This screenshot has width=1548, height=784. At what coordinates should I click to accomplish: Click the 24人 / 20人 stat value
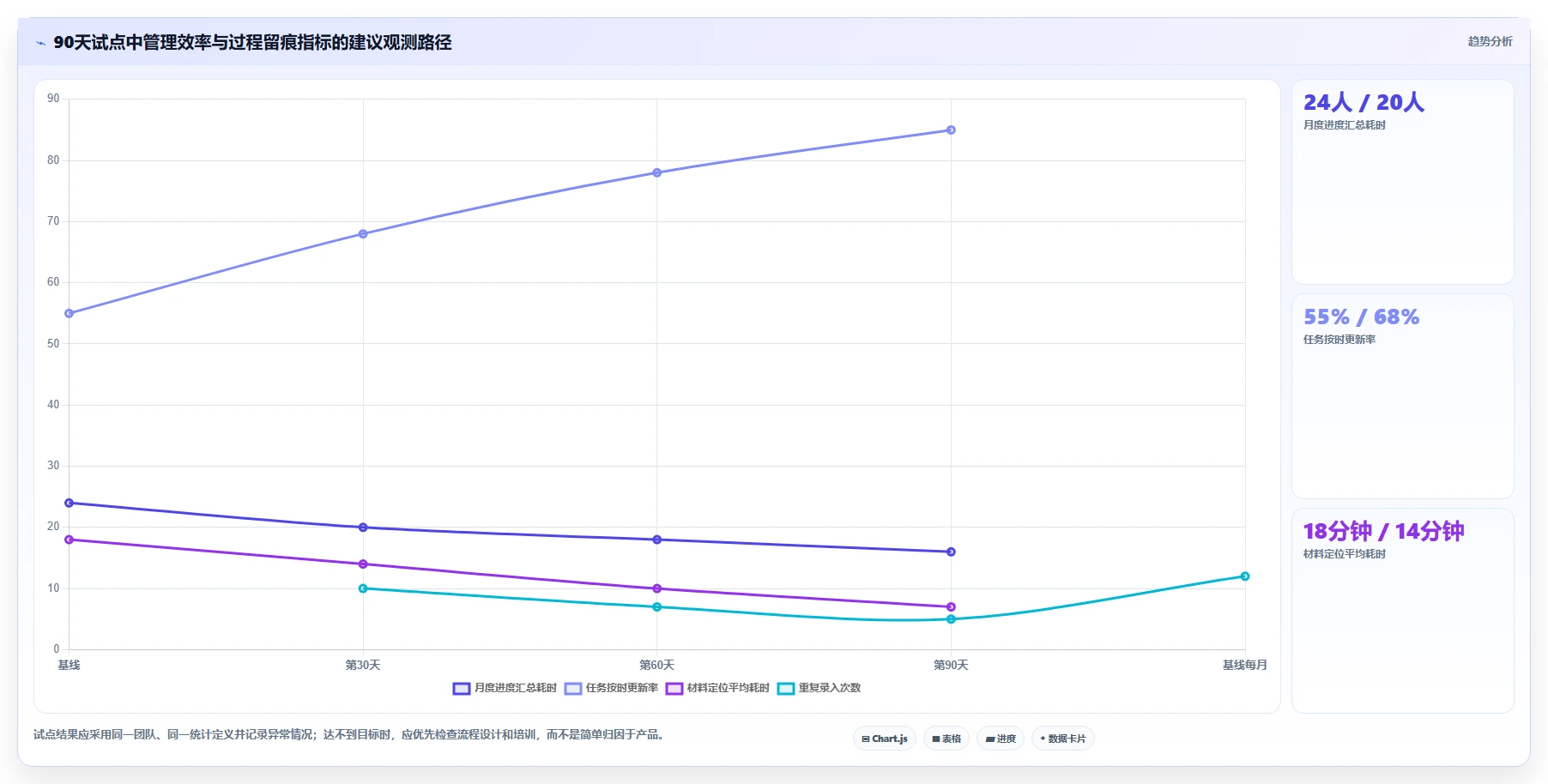(1364, 103)
